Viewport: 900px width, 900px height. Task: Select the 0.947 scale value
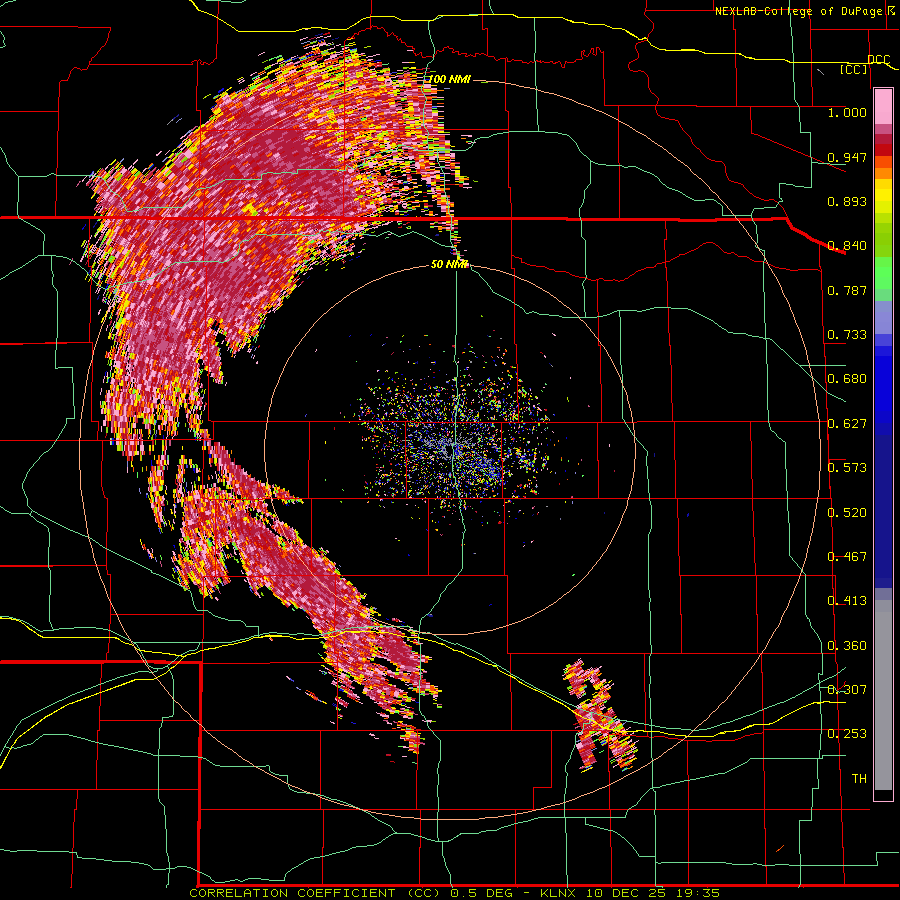(x=847, y=157)
